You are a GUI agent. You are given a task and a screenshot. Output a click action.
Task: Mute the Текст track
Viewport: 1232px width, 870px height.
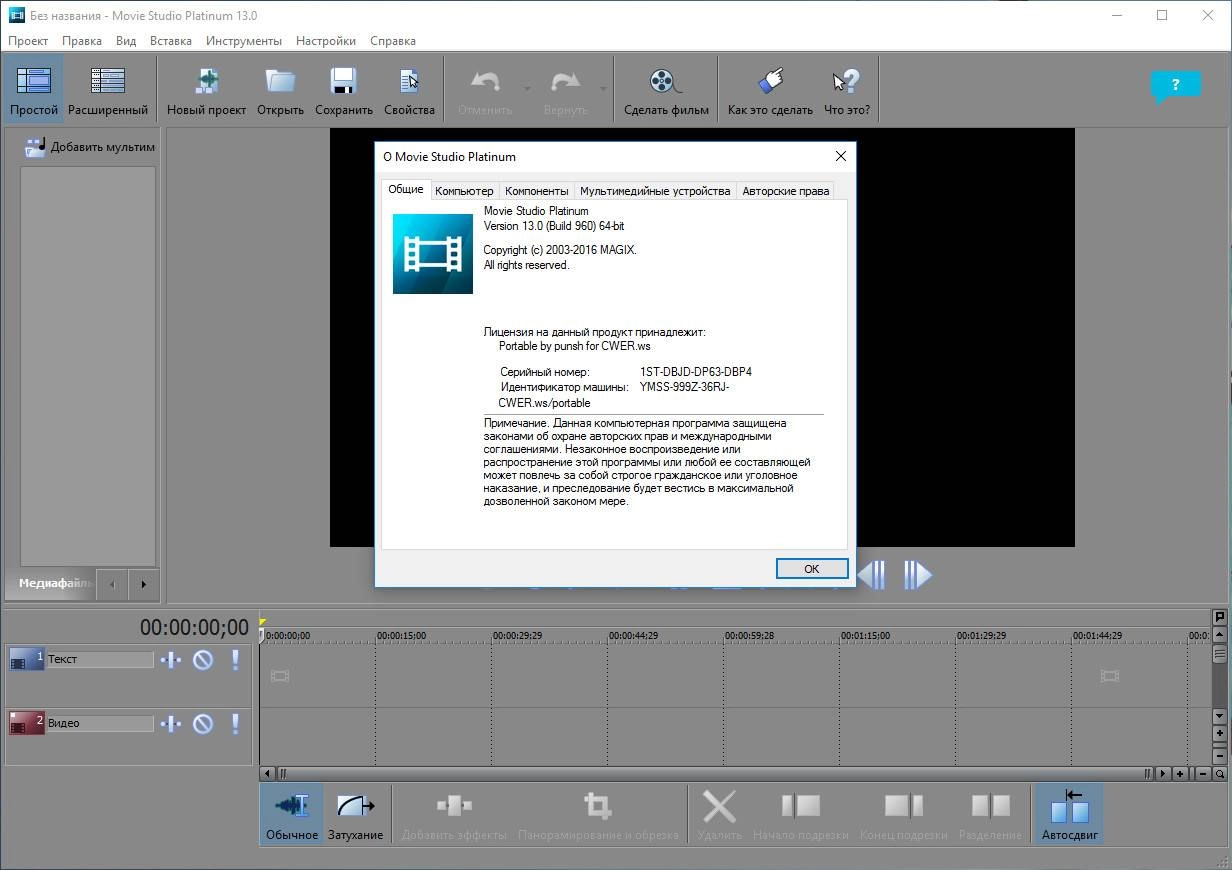(203, 659)
